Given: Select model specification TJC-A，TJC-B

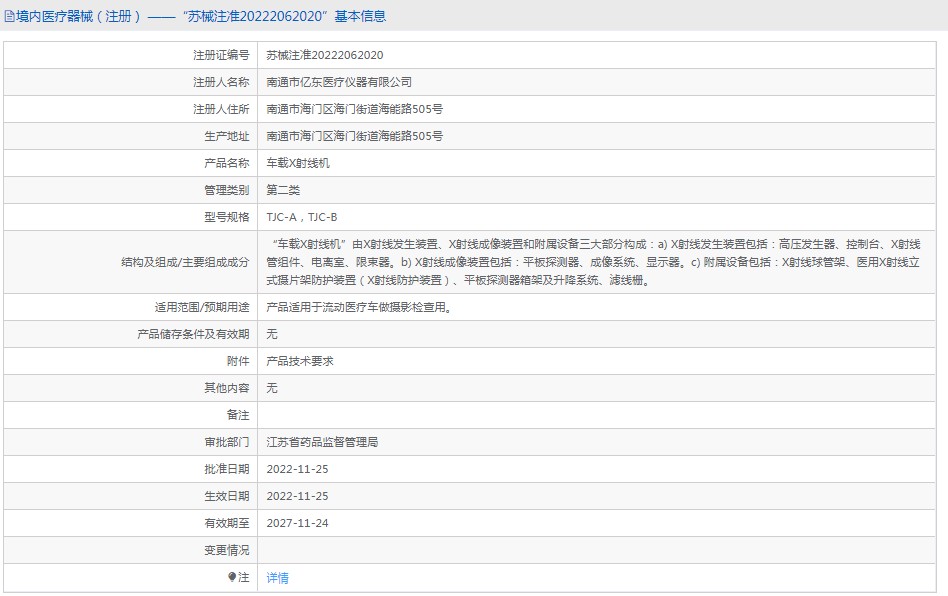Looking at the screenshot, I should point(302,217).
